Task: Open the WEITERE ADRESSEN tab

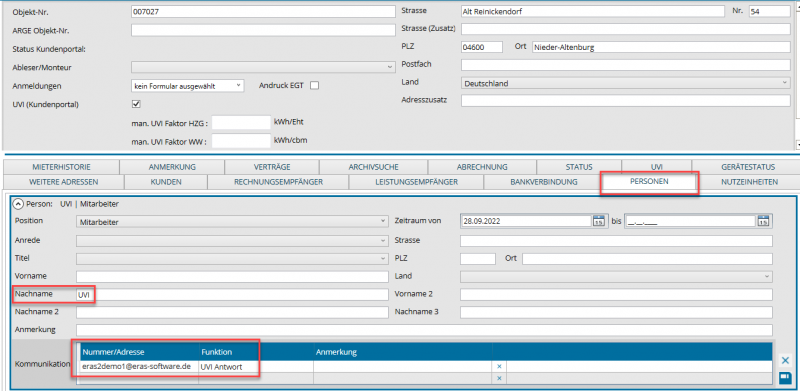Action: [64, 182]
